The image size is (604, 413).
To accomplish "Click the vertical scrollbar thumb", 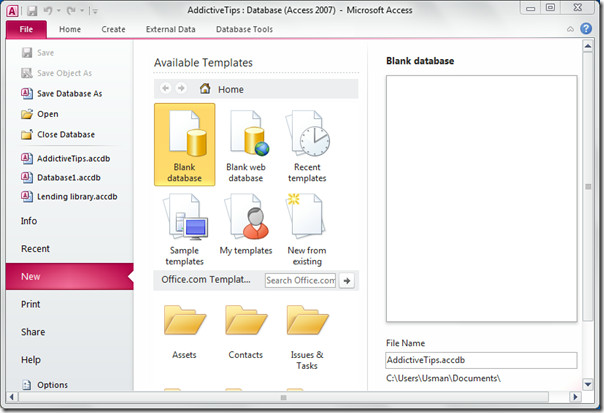I will point(588,187).
